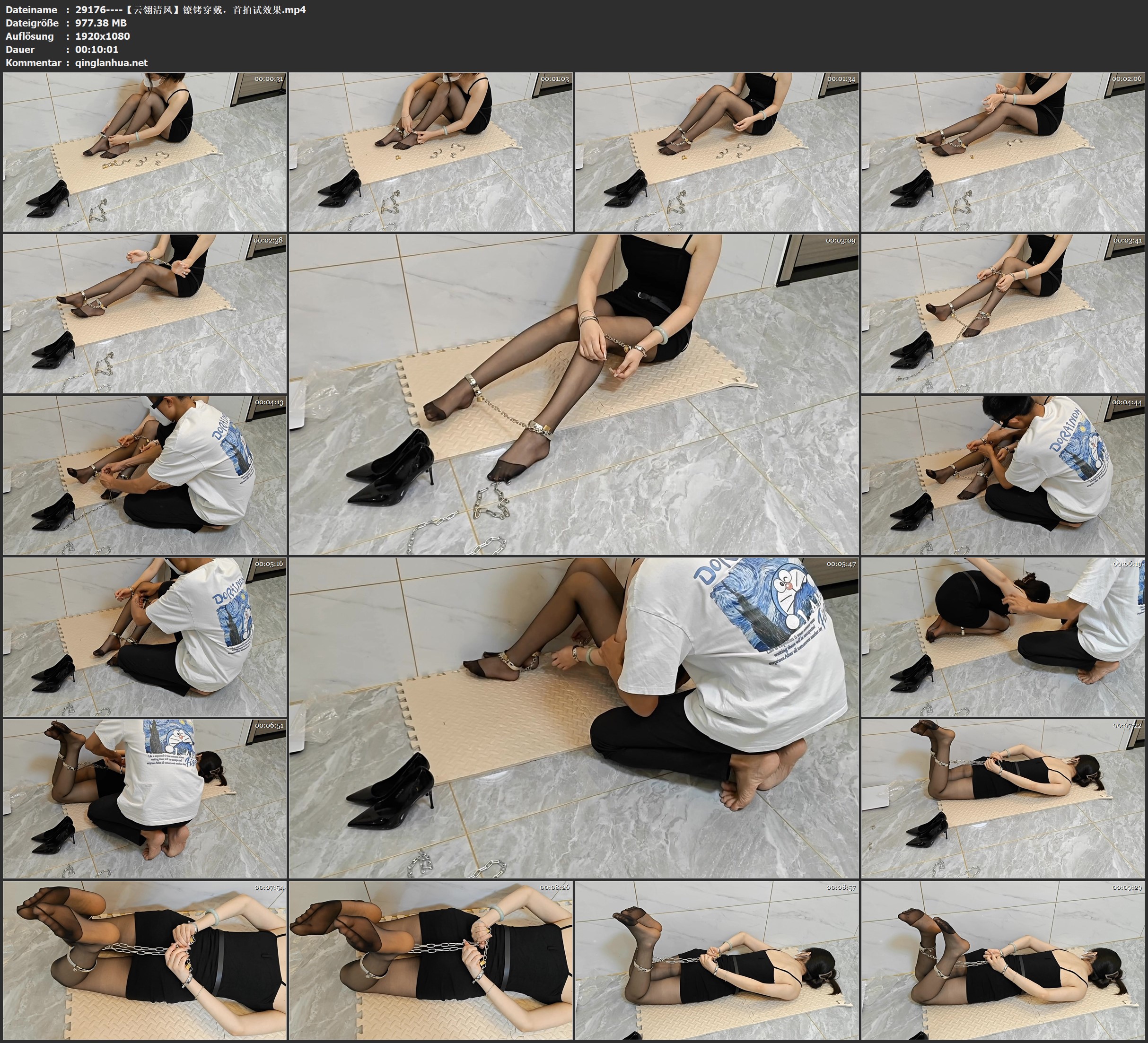This screenshot has width=1148, height=1043.
Task: Open the thumbnail timestamped 00:02:38
Action: click(x=145, y=313)
